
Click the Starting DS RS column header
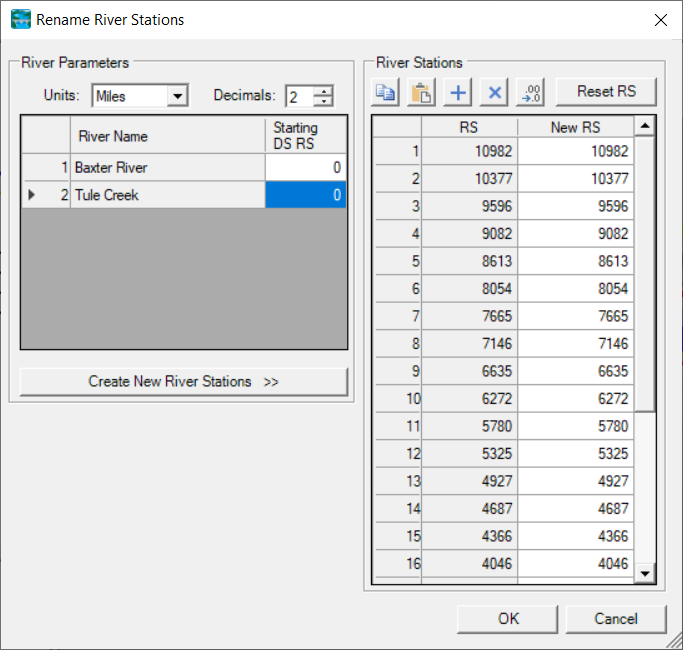[306, 135]
